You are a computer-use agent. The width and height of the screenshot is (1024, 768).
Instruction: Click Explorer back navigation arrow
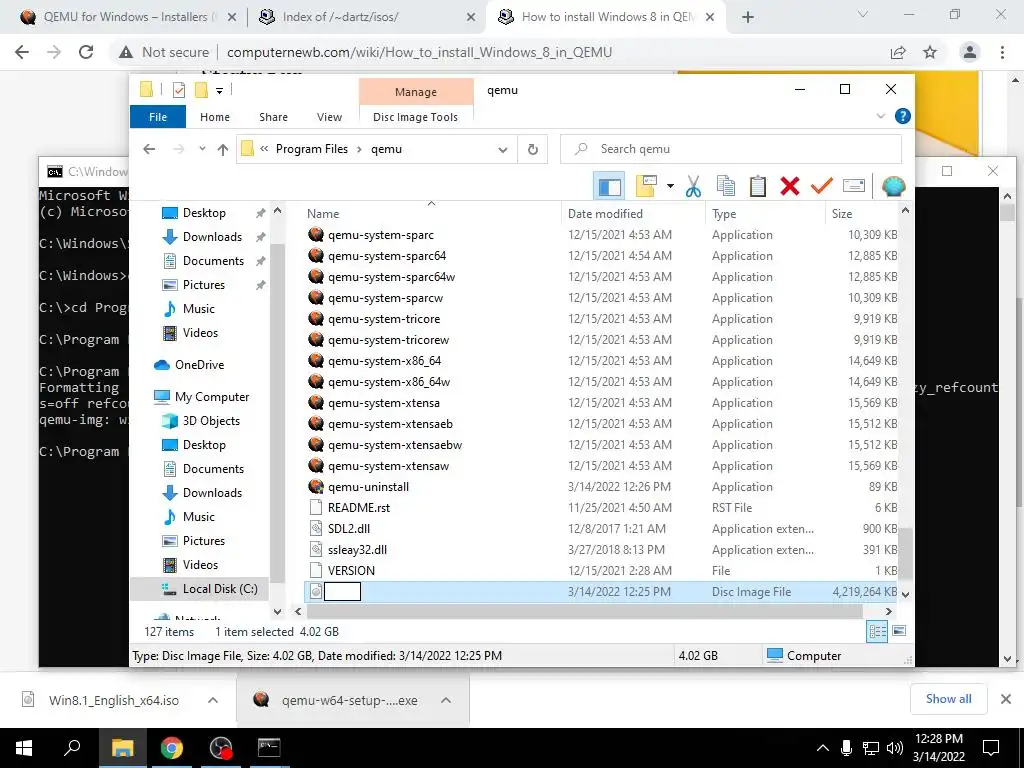pyautogui.click(x=149, y=150)
